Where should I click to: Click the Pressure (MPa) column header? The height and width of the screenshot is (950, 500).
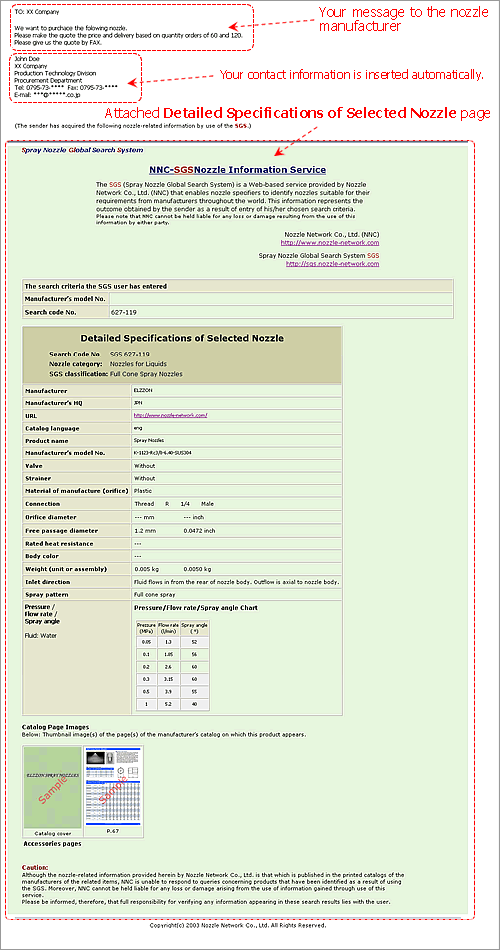146,628
